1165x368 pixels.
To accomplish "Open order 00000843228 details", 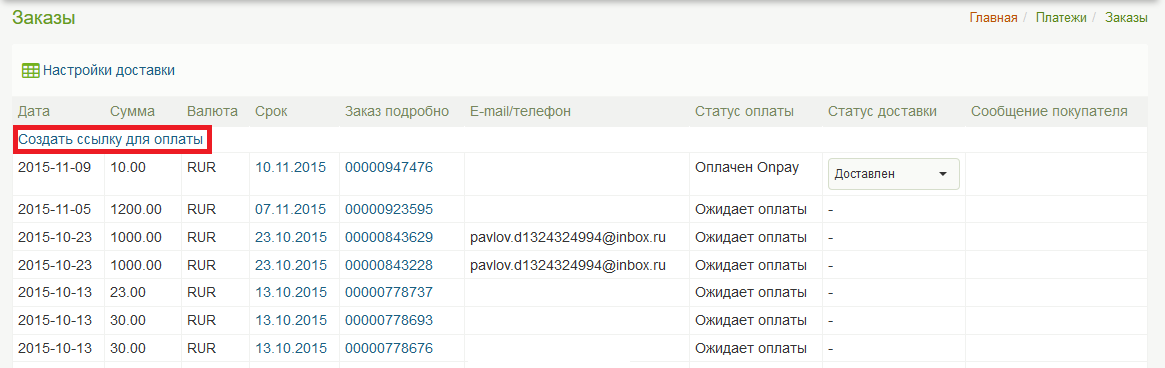I will [x=389, y=265].
